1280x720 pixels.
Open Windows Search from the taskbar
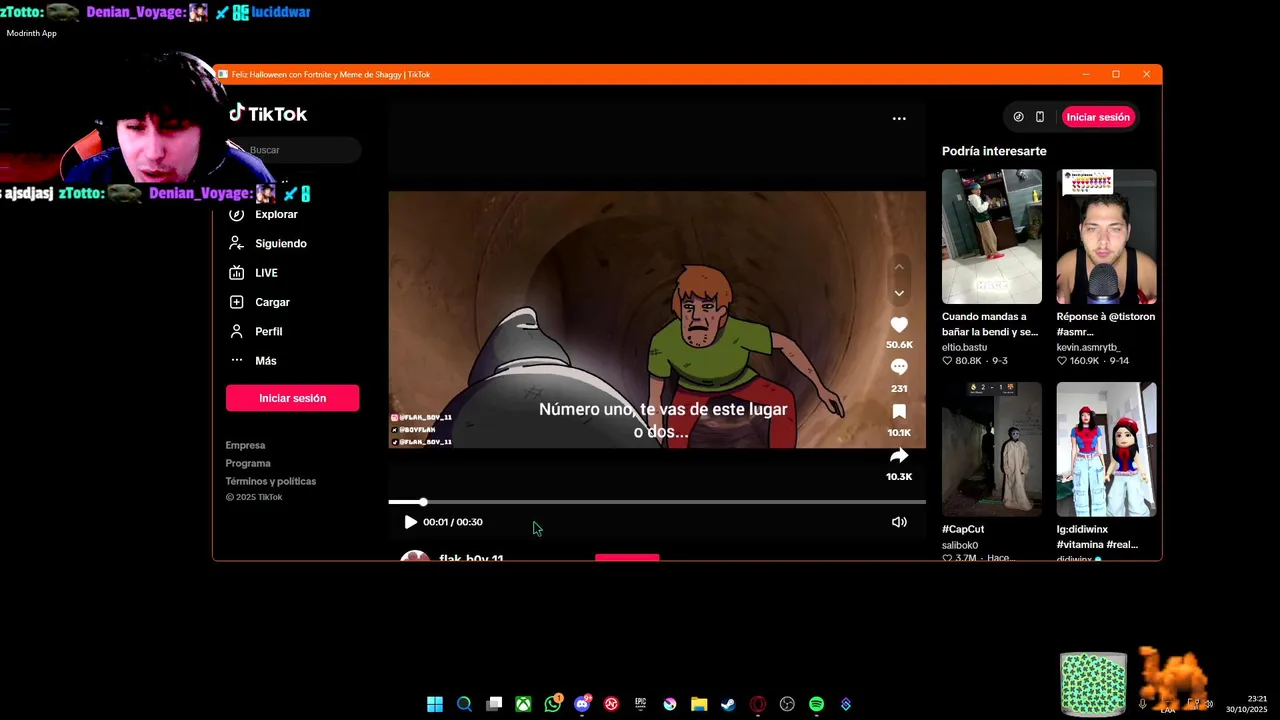click(x=464, y=704)
